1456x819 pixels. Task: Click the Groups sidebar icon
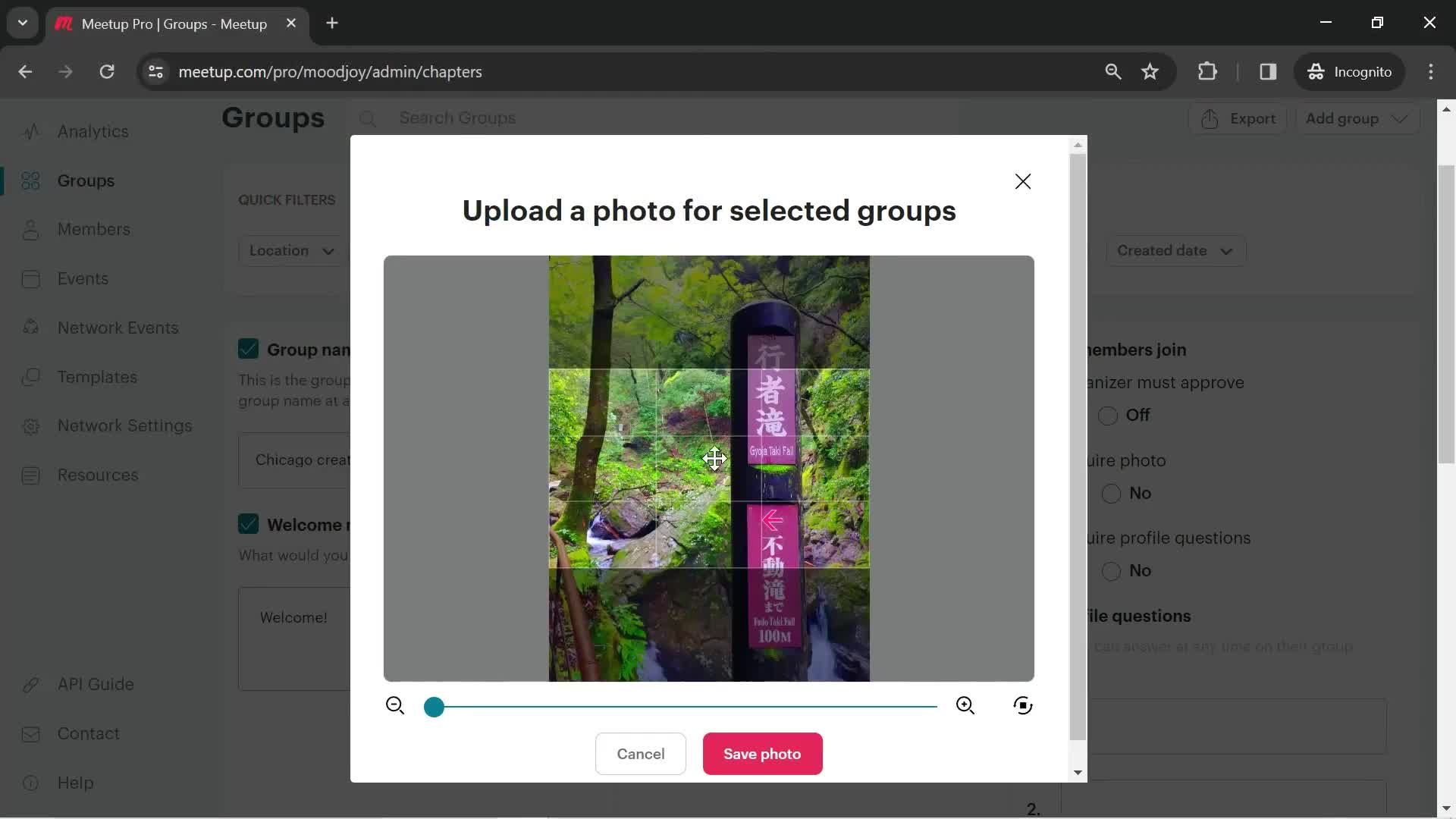click(x=30, y=181)
